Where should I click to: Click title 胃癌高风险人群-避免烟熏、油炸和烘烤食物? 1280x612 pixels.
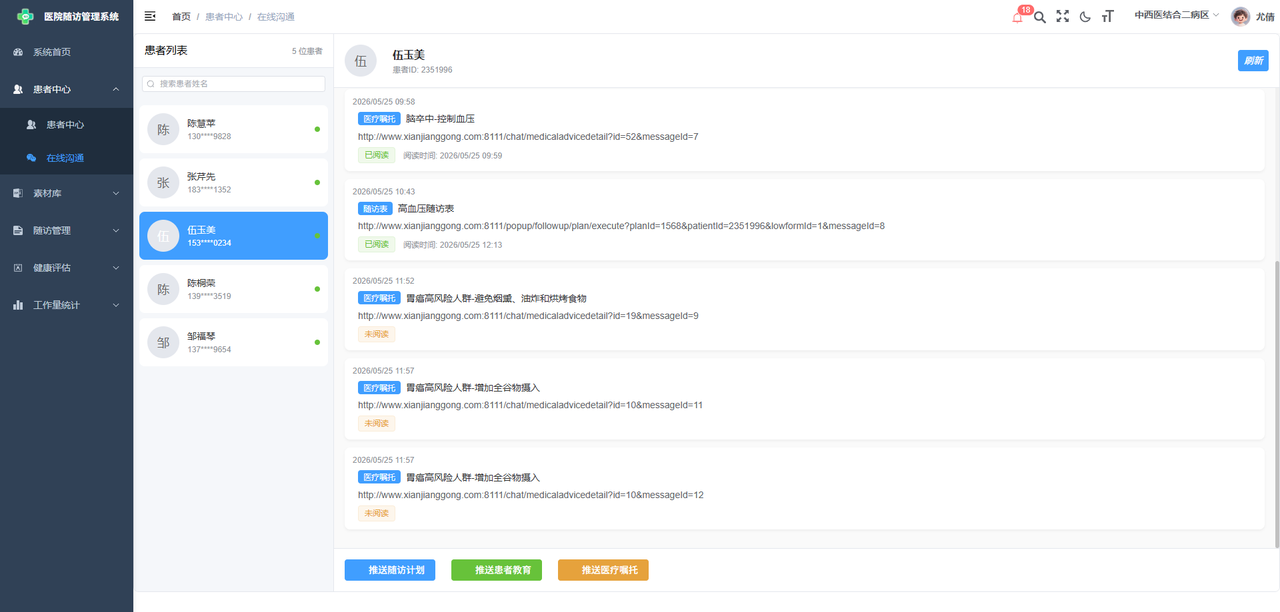496,298
